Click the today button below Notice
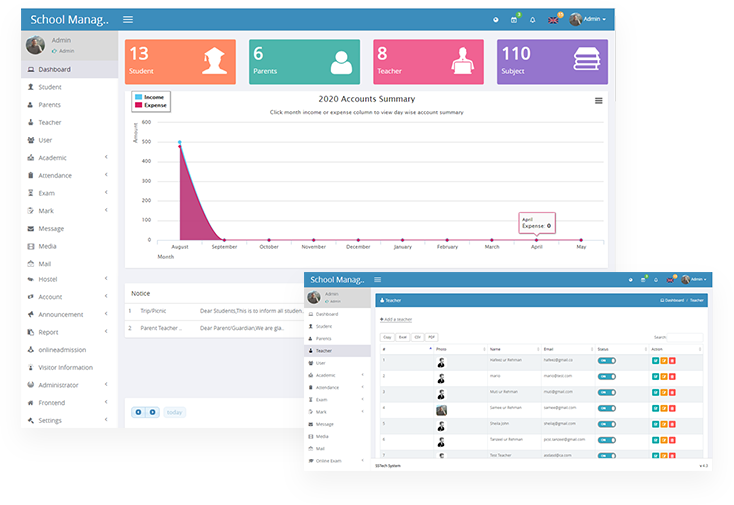The image size is (734, 505). [x=174, y=412]
